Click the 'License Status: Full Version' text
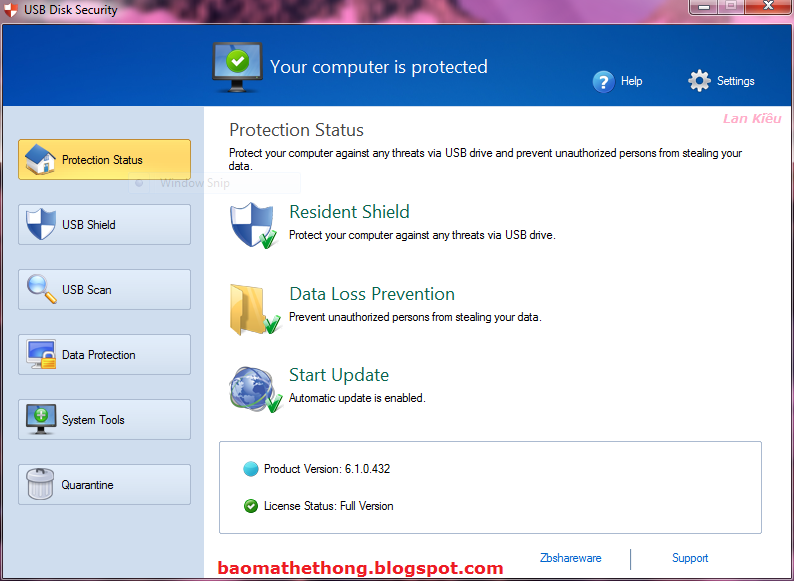 point(328,506)
